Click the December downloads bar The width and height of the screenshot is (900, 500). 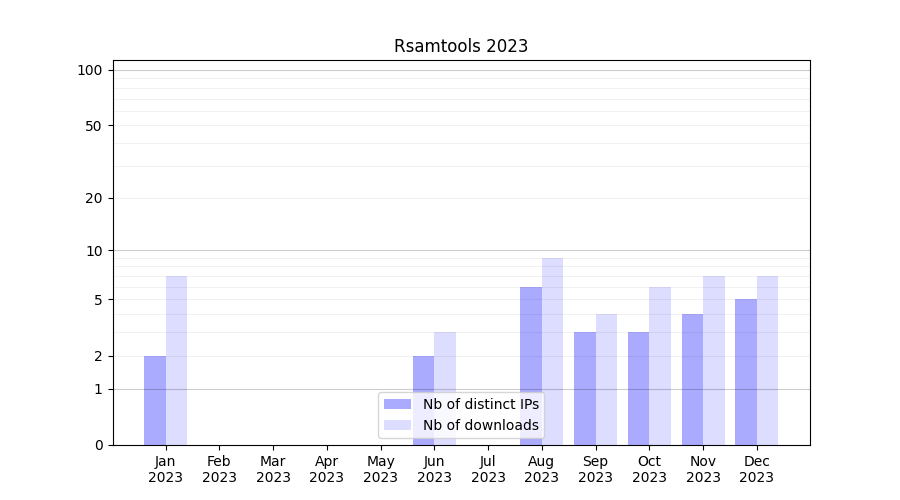767,360
